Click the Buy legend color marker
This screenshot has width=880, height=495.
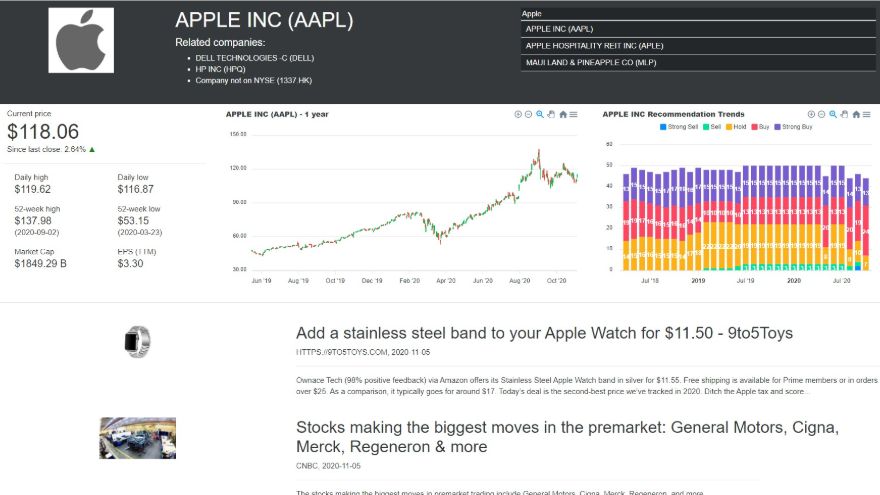pos(754,127)
